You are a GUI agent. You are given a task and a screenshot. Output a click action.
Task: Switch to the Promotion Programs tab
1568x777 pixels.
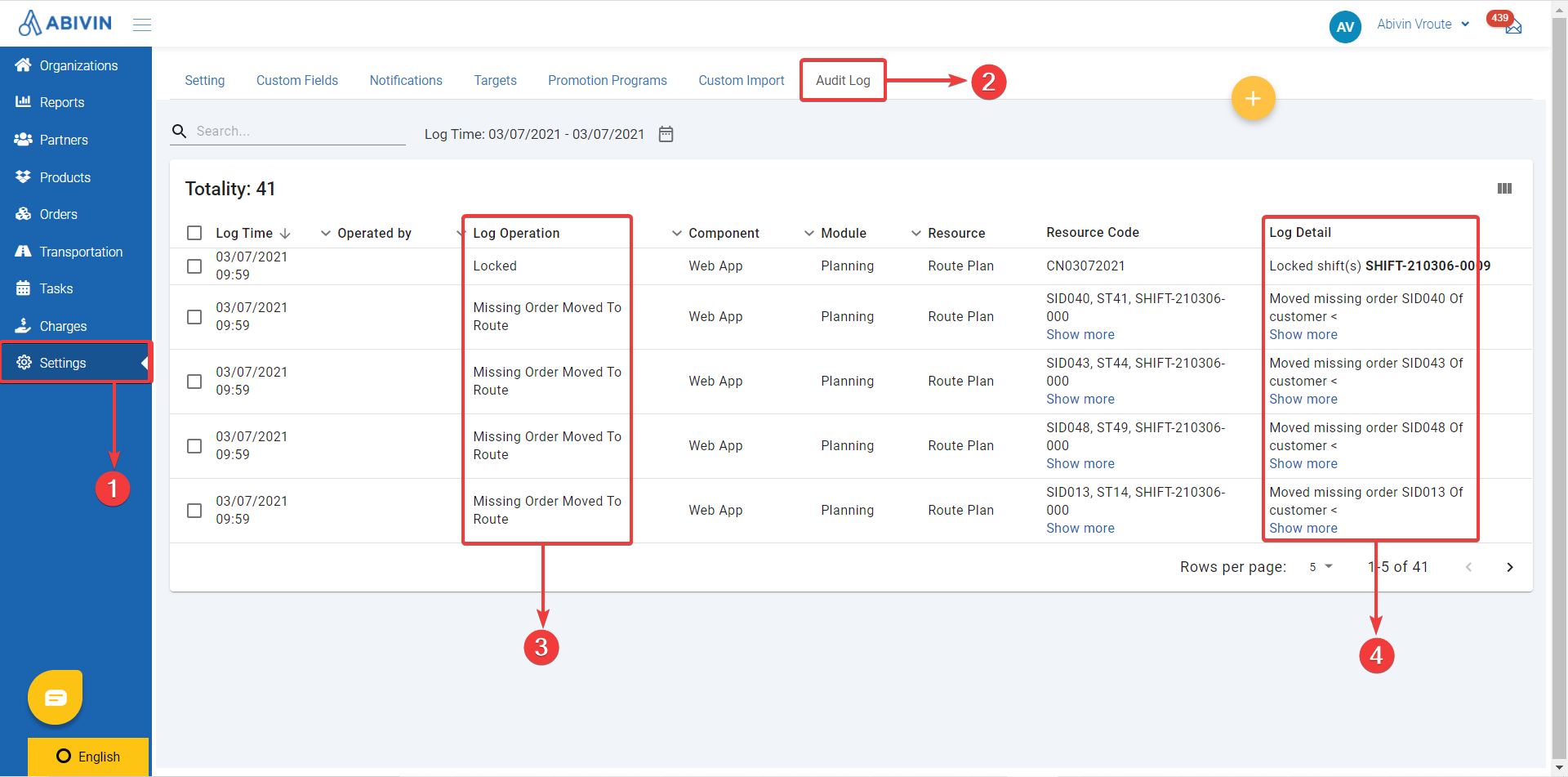(x=608, y=80)
